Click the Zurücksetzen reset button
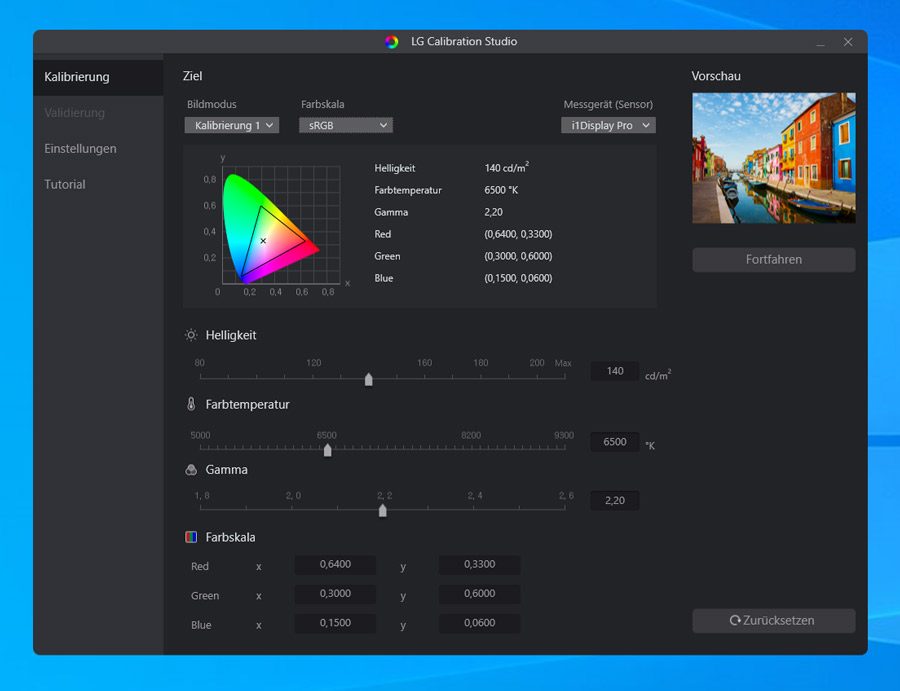This screenshot has height=691, width=900. pyautogui.click(x=774, y=620)
